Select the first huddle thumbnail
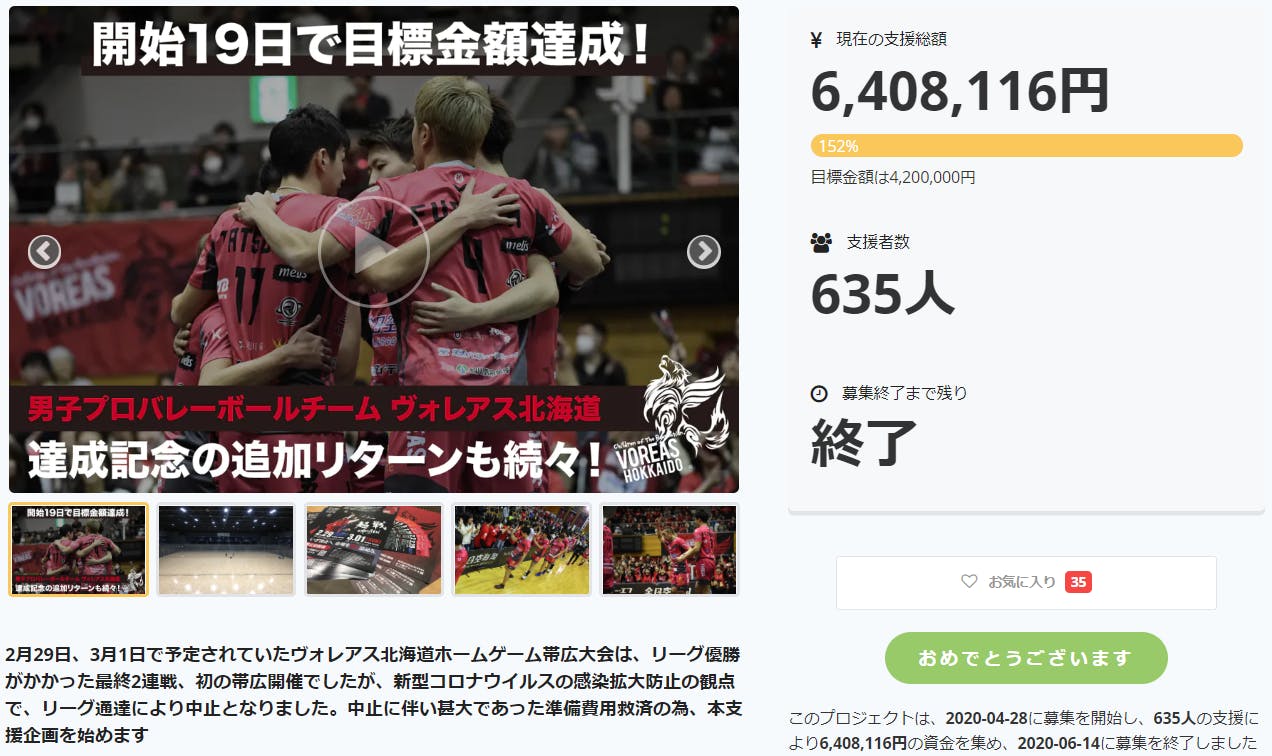 coord(78,550)
